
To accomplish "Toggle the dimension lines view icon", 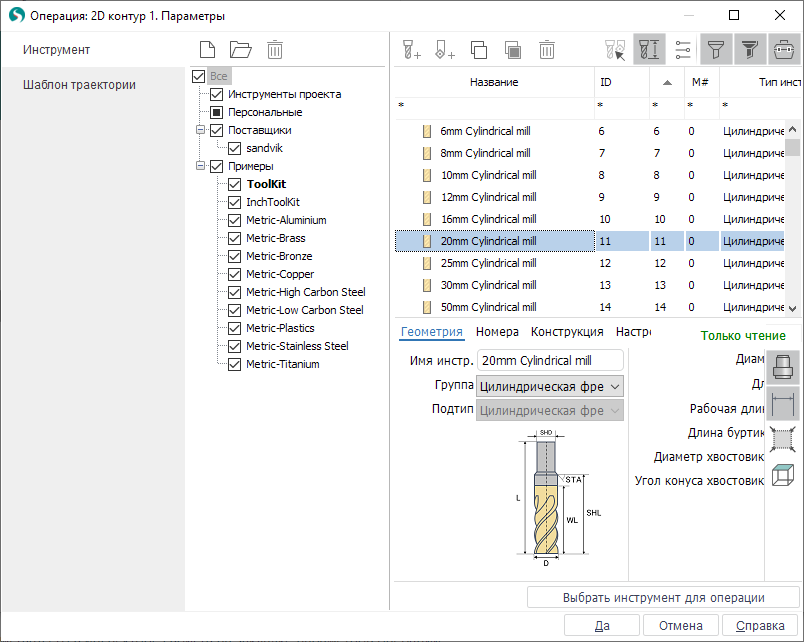I will [783, 404].
